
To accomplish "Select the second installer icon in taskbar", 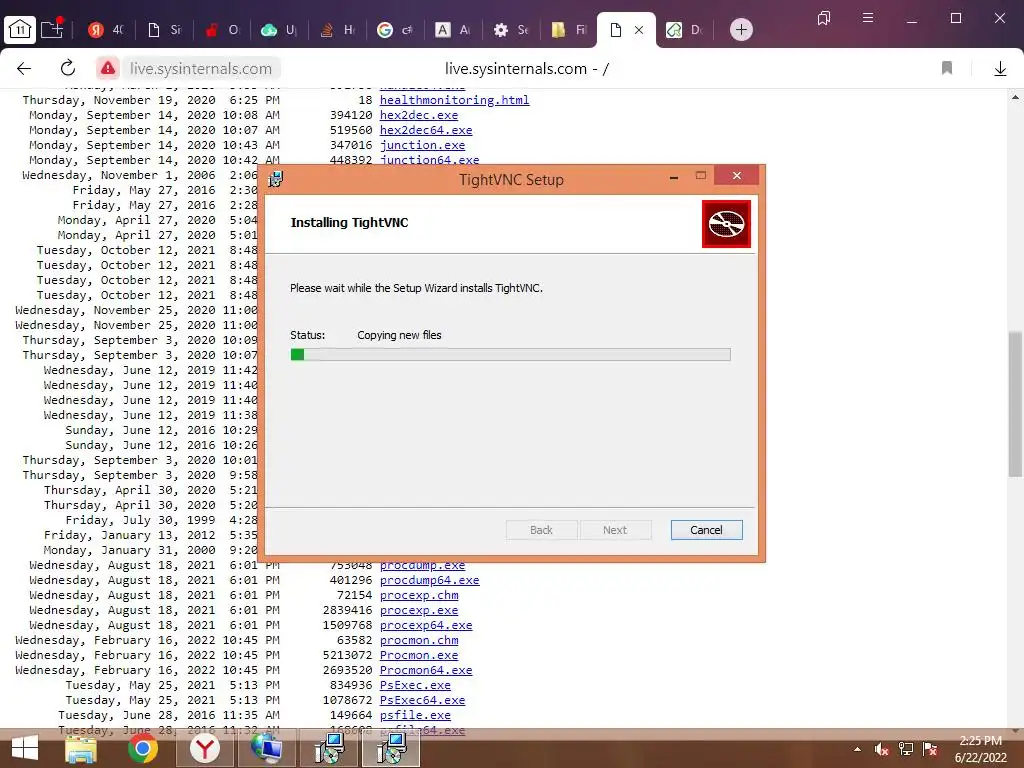I will tap(391, 748).
